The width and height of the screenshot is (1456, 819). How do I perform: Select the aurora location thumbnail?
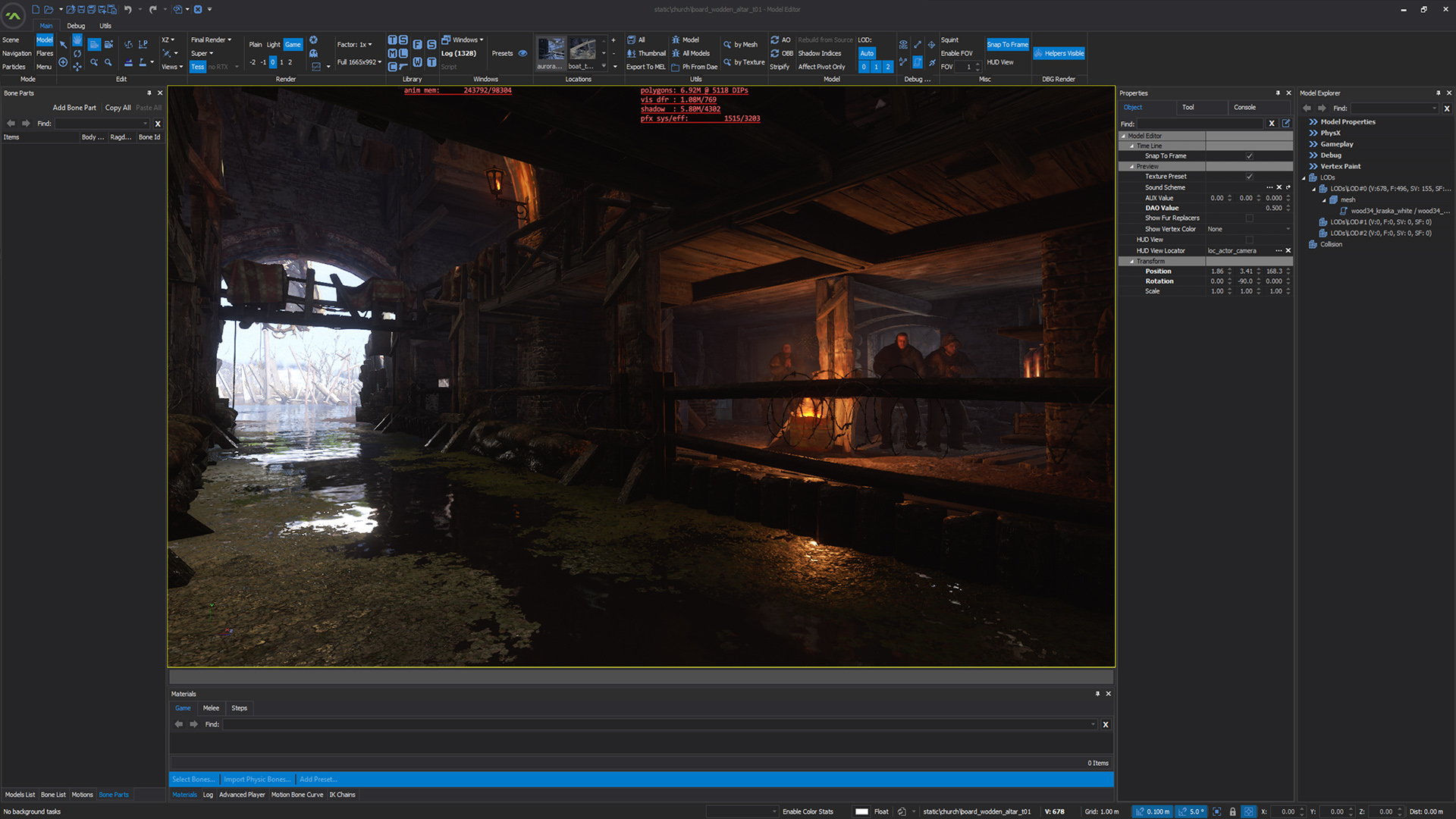pos(551,50)
